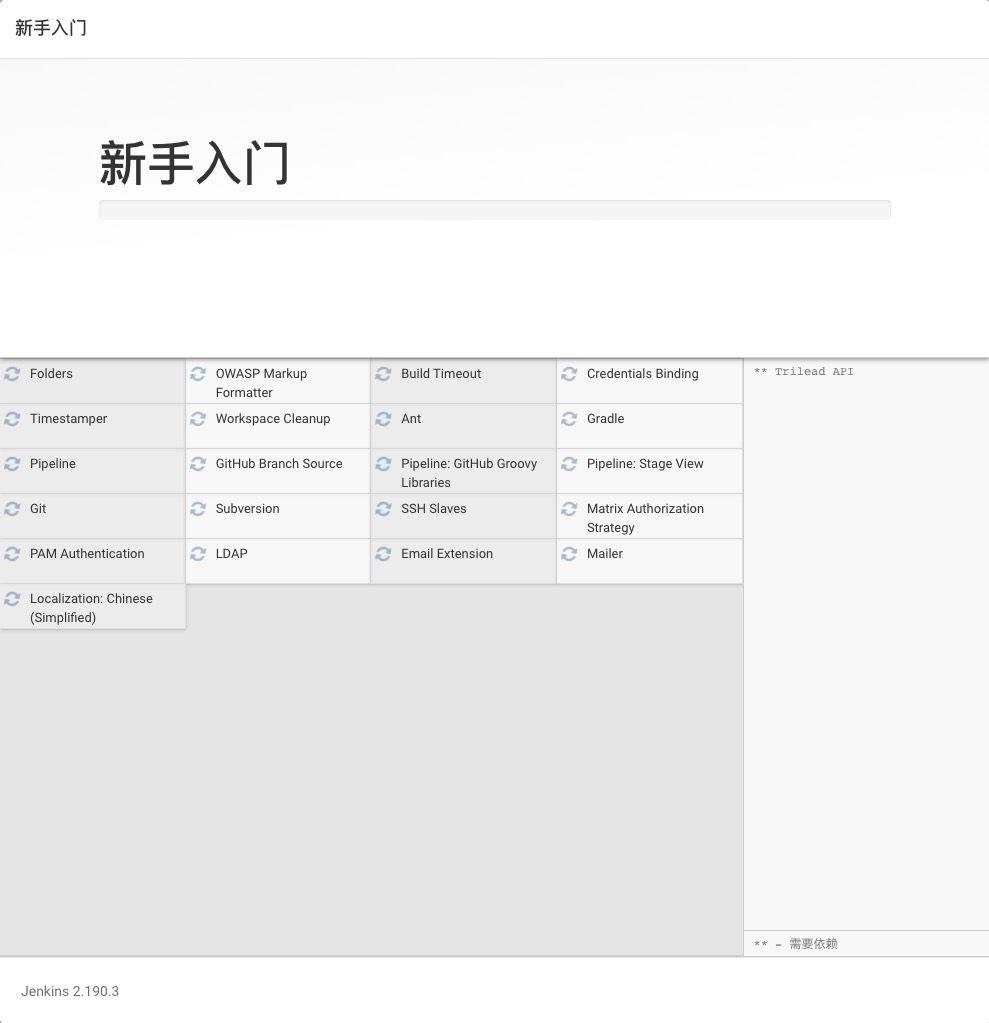The width and height of the screenshot is (989, 1023).
Task: Click the sync icon beside PAM Authentication
Action: tap(12, 554)
